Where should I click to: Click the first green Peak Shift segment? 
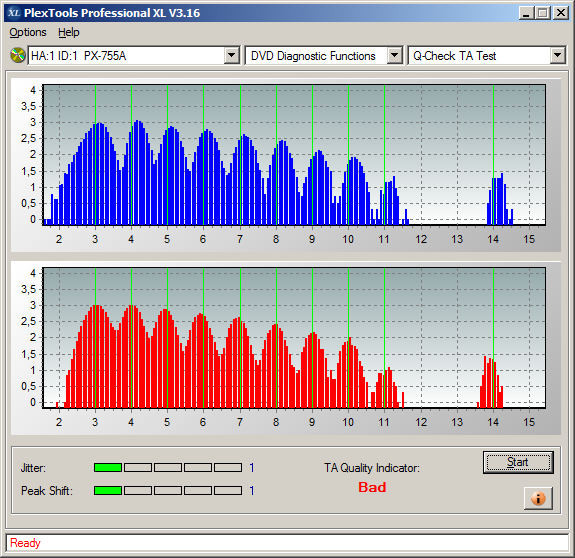(108, 491)
